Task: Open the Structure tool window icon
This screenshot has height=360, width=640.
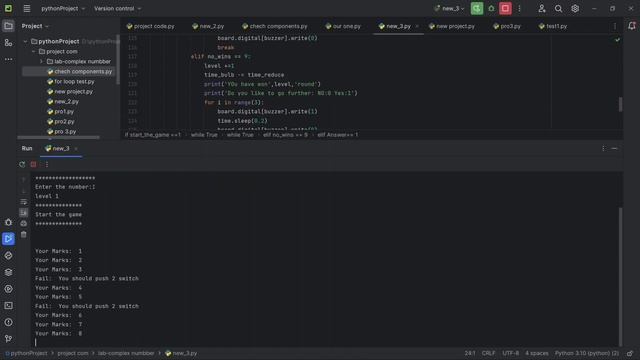Action: [x=8, y=42]
